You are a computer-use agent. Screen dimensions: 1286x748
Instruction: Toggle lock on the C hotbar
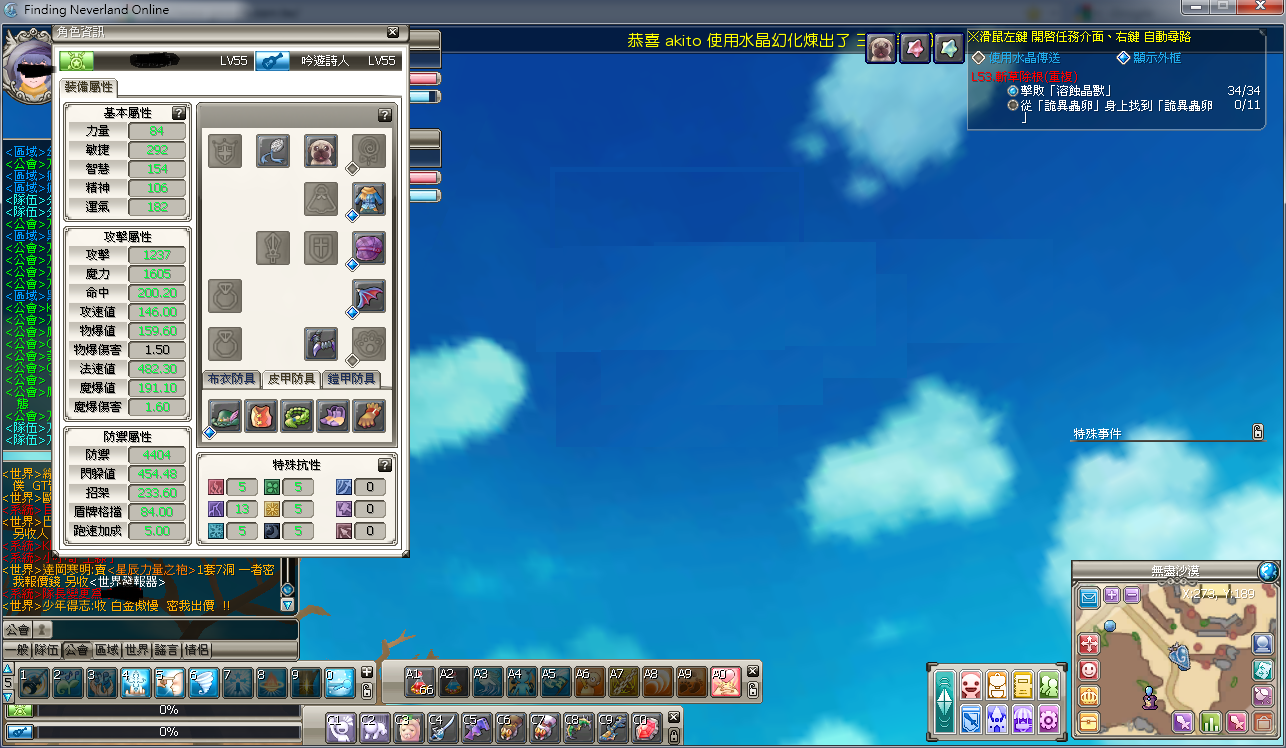675,735
